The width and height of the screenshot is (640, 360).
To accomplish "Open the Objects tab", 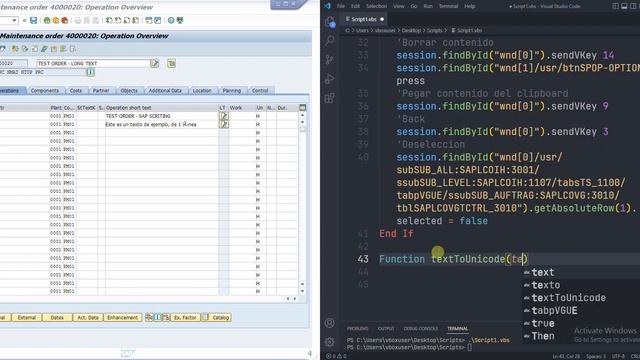I will click(x=129, y=91).
